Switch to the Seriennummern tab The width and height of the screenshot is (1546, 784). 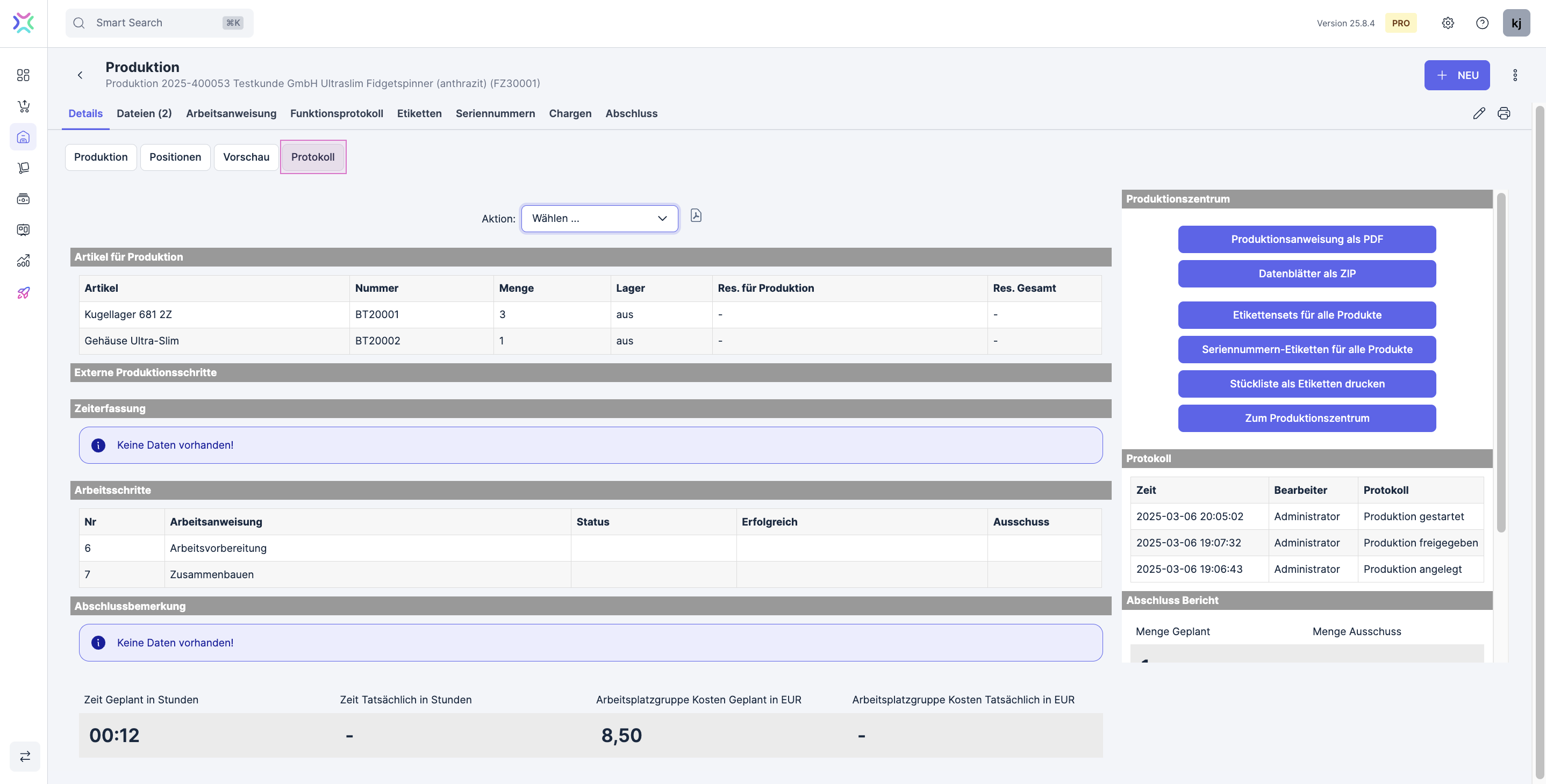pos(495,113)
